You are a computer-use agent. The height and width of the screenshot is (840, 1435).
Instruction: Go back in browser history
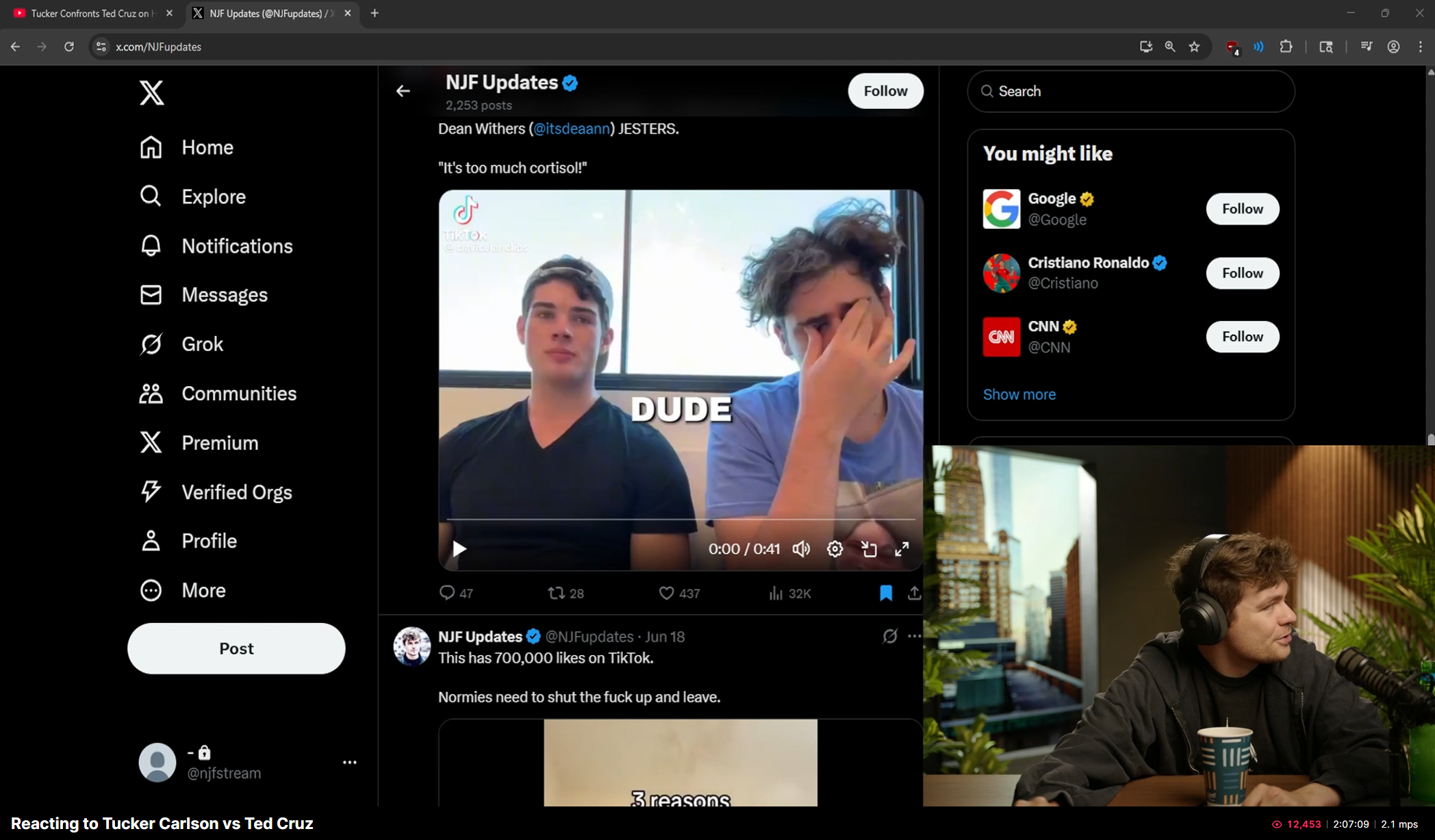point(15,47)
